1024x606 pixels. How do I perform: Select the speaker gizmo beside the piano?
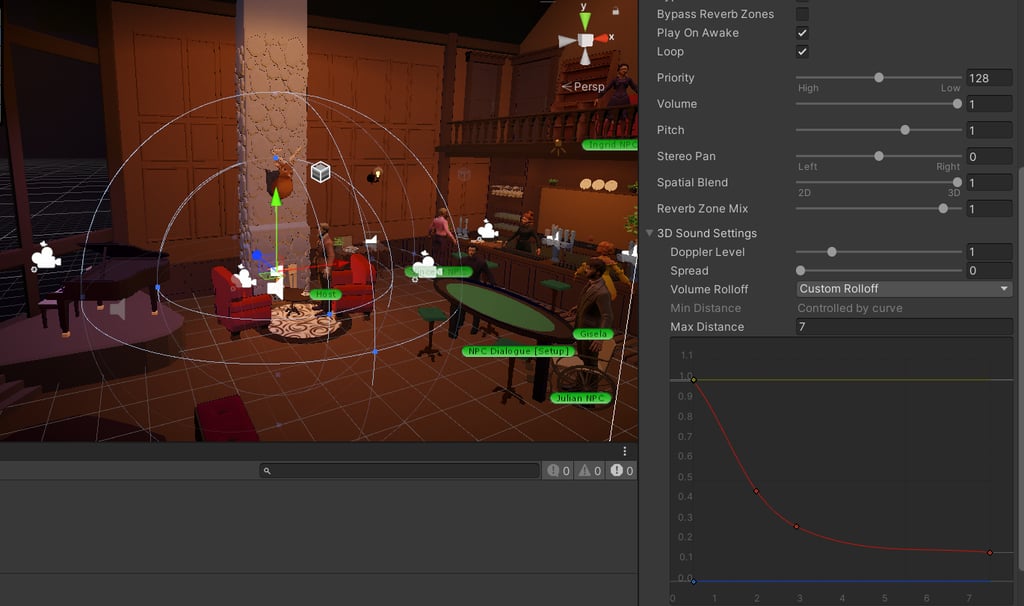pyautogui.click(x=118, y=309)
